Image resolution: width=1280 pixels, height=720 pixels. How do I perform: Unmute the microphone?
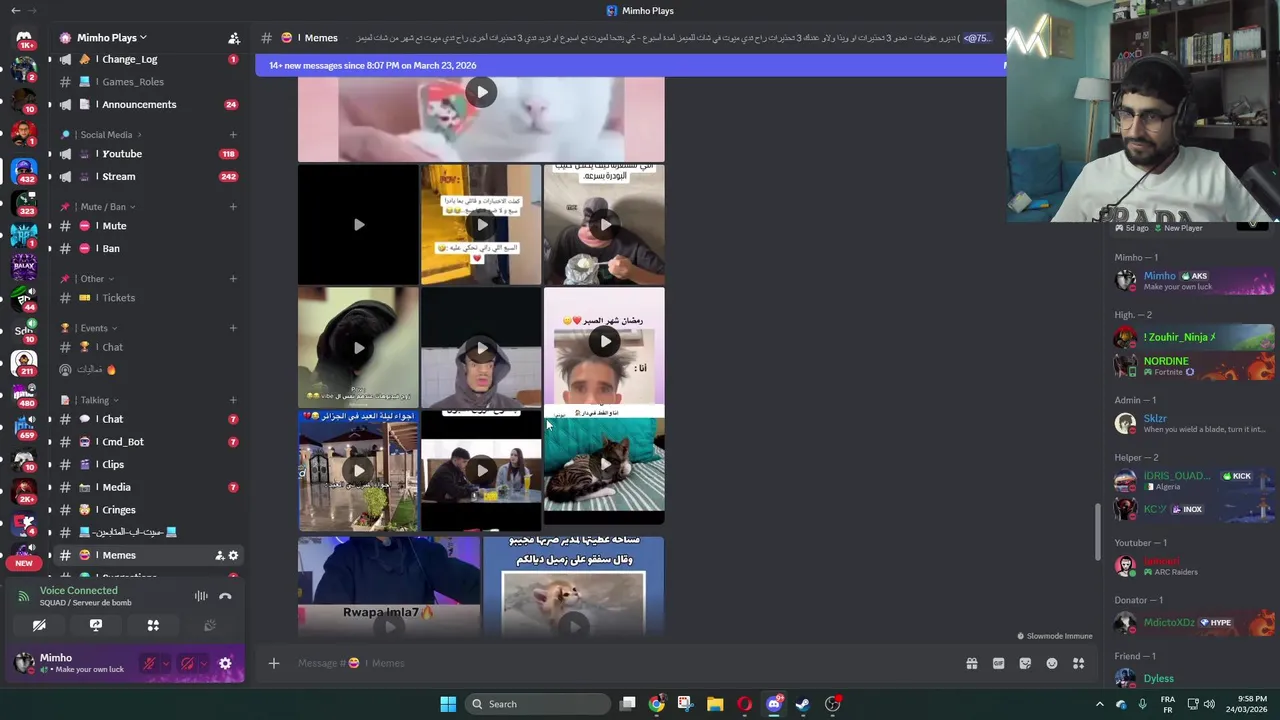[x=150, y=663]
